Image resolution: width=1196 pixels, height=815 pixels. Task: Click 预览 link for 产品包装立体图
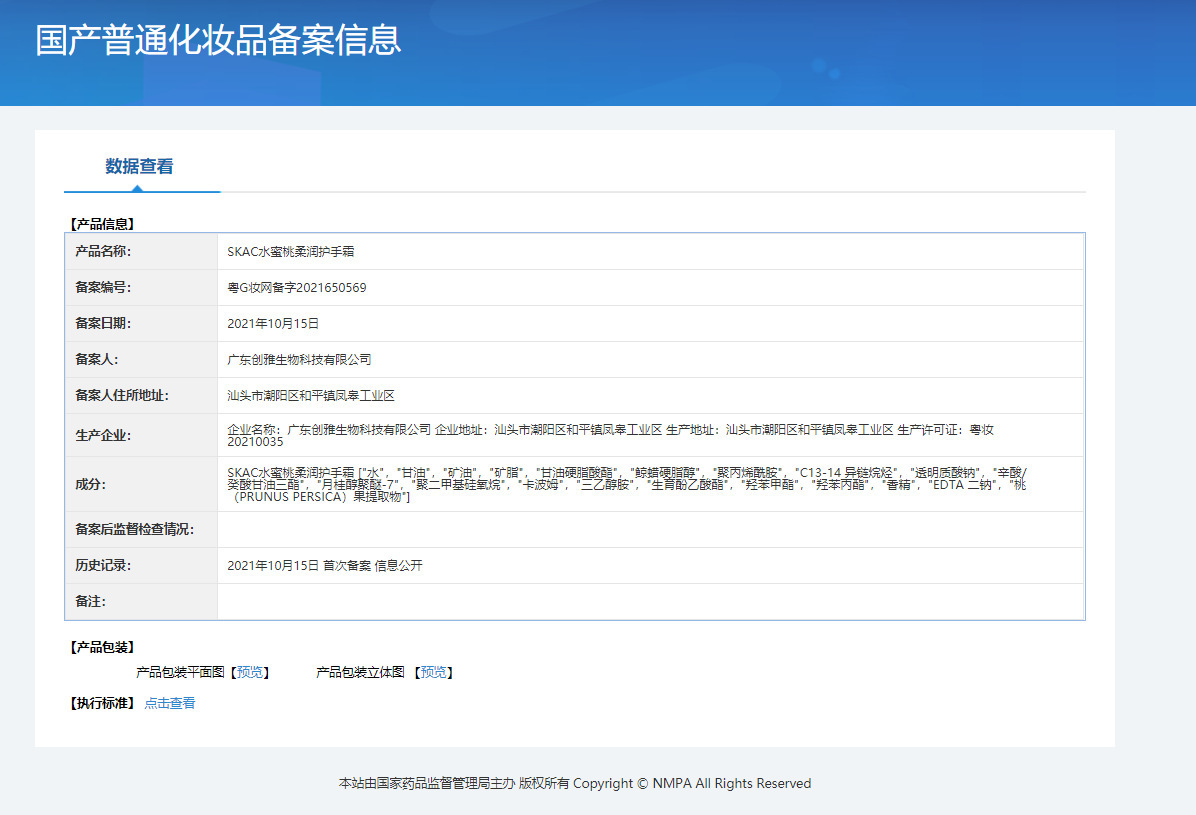[x=434, y=672]
